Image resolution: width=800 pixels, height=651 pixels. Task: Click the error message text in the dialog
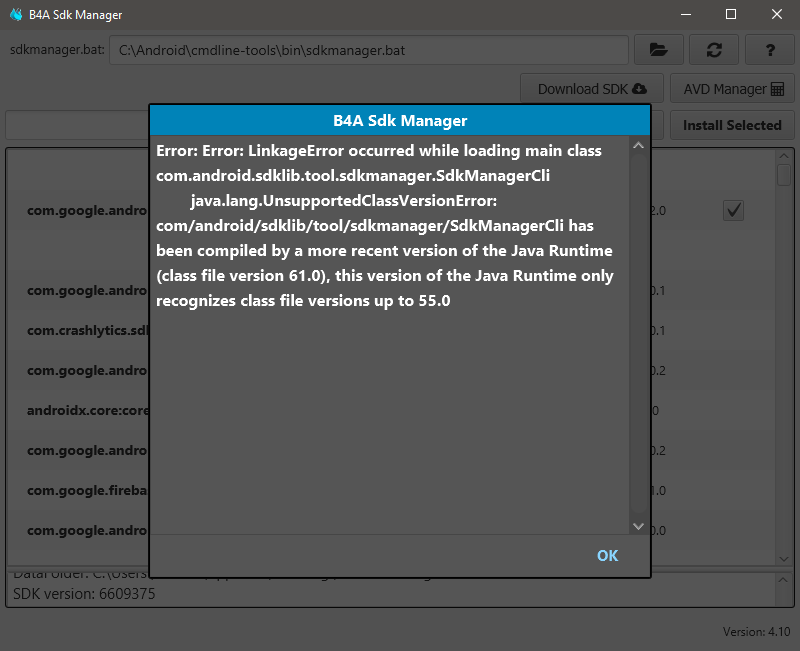385,226
